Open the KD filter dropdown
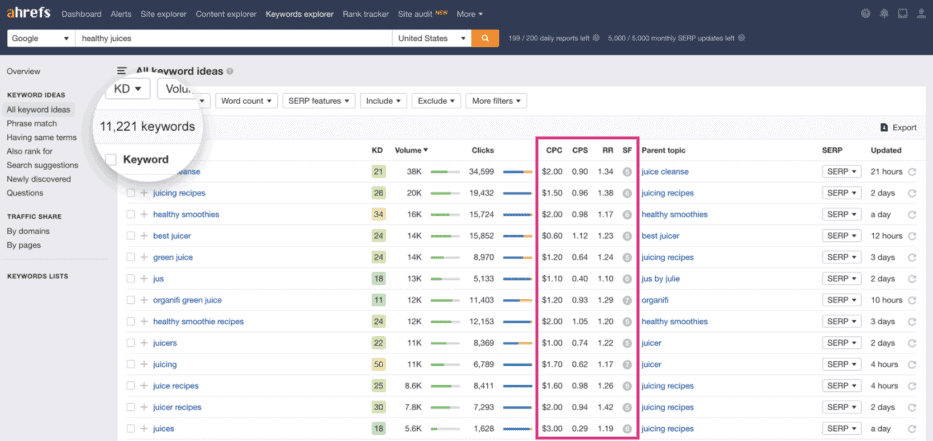 tap(128, 89)
